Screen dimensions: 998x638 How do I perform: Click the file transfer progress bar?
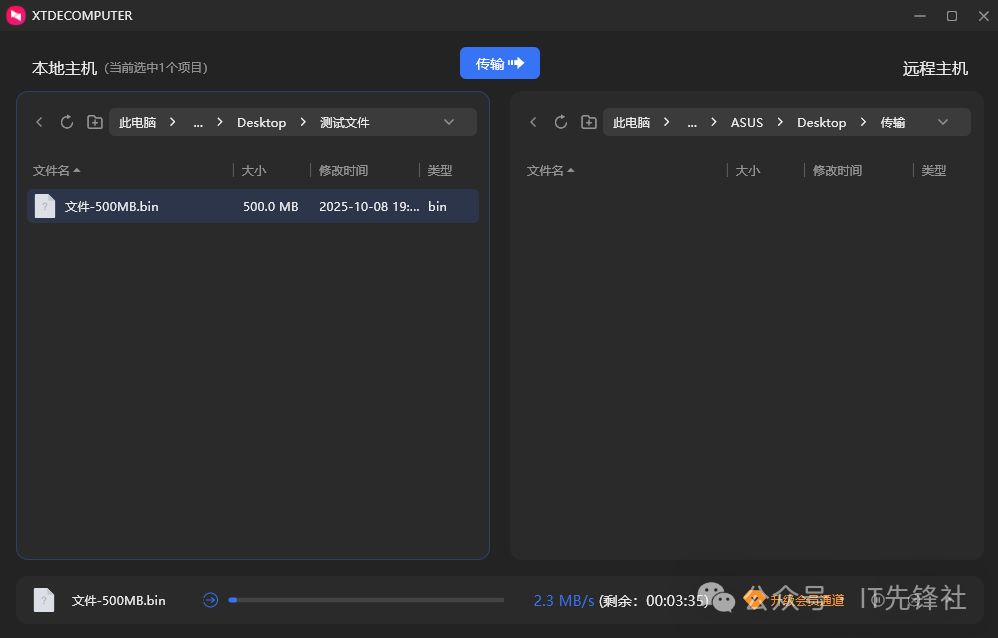pyautogui.click(x=366, y=600)
